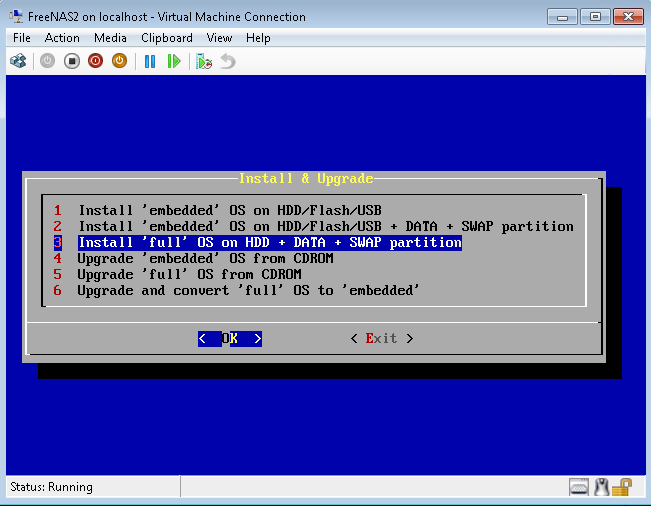Select option 3 Install 'full' OS on HDD

(x=257, y=242)
